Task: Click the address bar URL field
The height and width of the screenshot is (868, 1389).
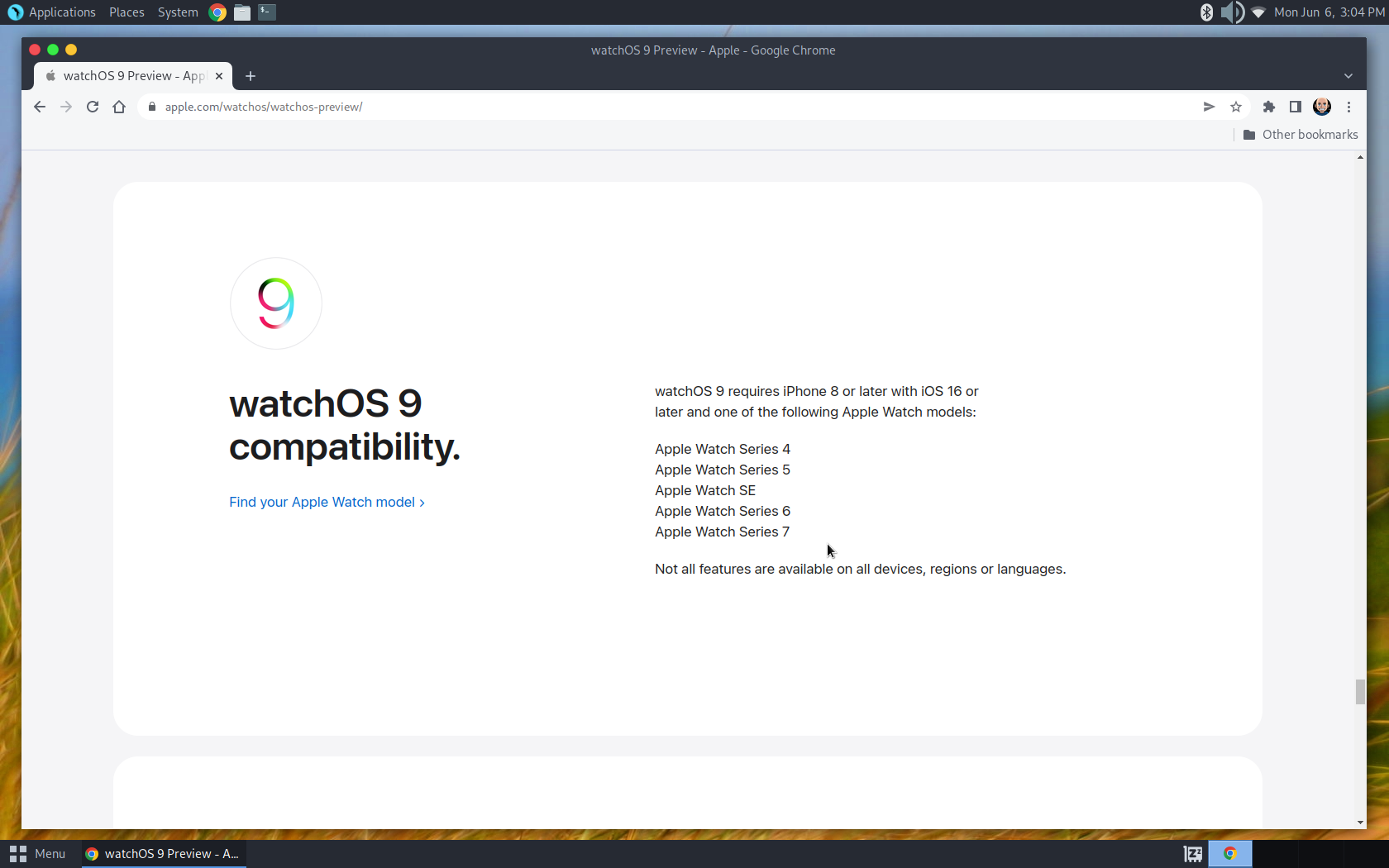Action: click(x=670, y=107)
